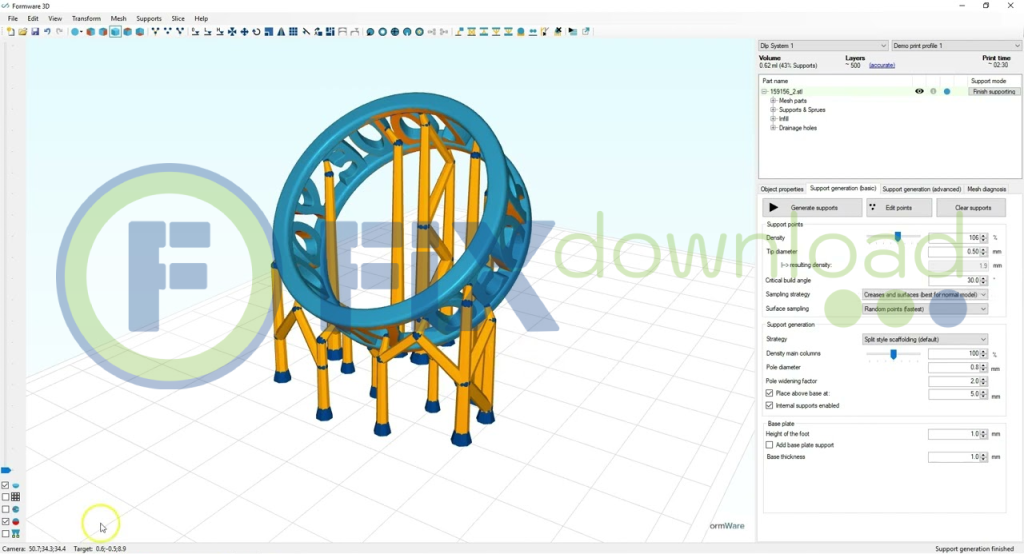Click the Generate supports play button
The width and height of the screenshot is (1024, 554).
pyautogui.click(x=812, y=208)
